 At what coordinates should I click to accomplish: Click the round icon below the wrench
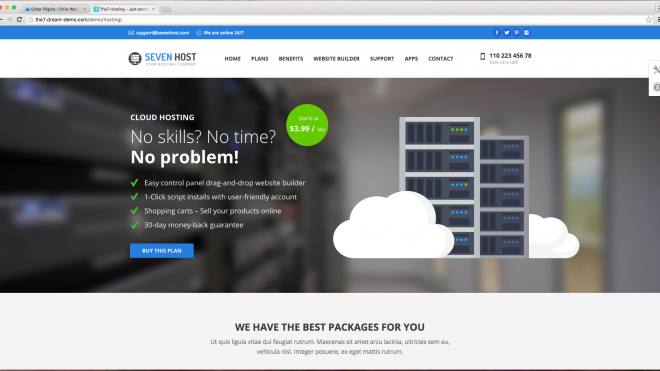(x=656, y=87)
